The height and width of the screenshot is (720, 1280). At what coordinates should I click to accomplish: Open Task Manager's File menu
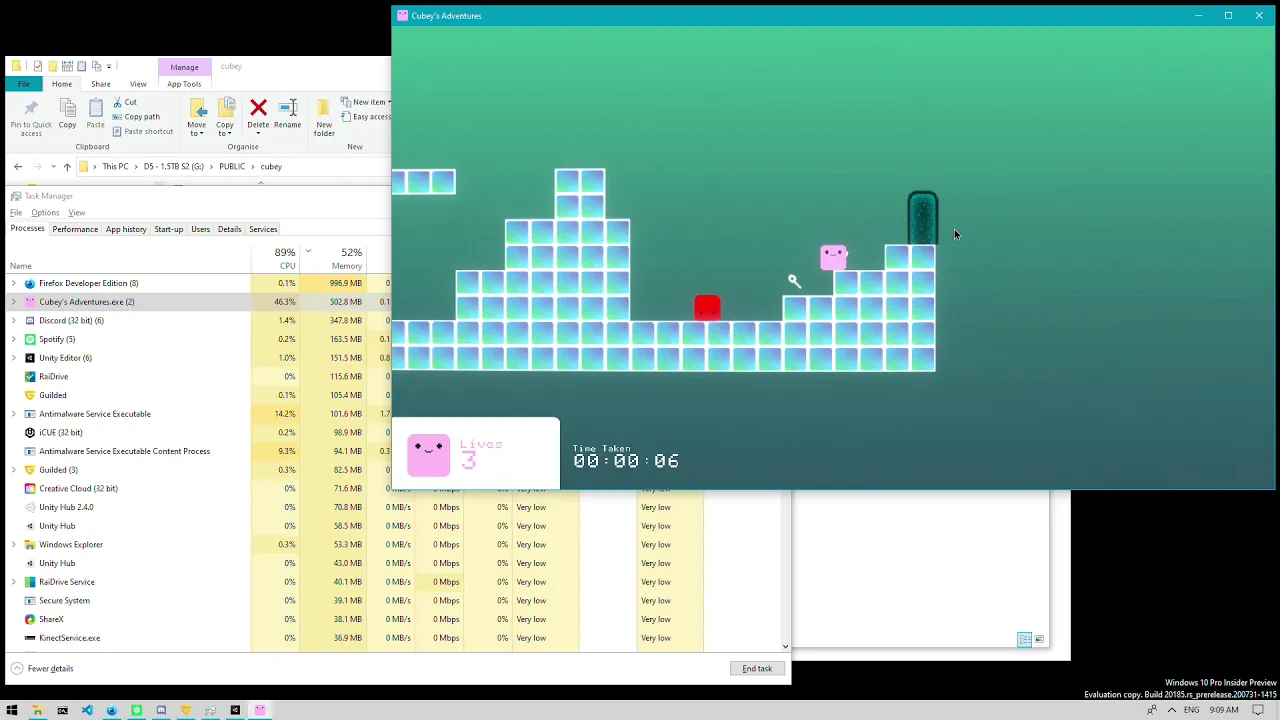pos(16,212)
